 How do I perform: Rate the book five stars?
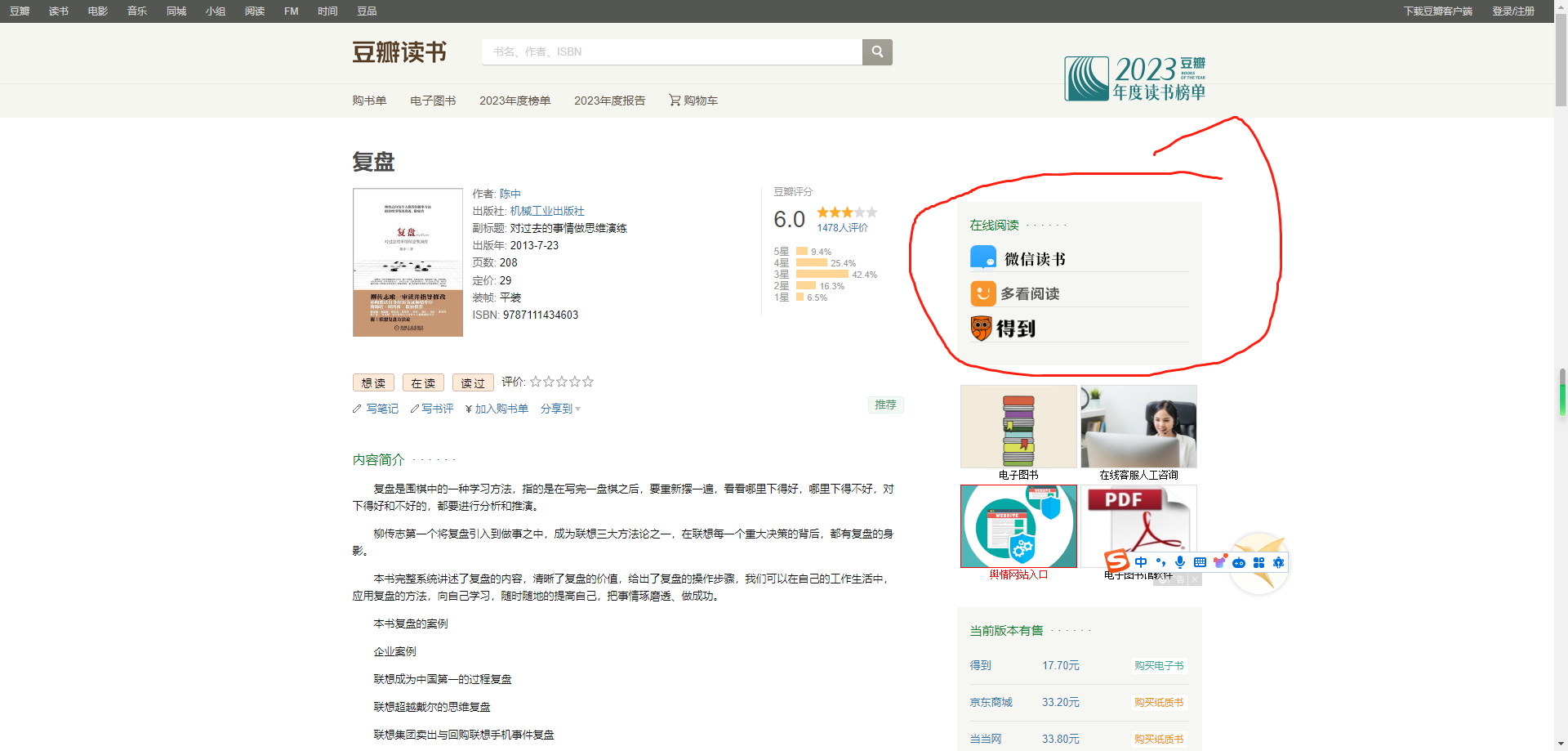click(x=588, y=382)
